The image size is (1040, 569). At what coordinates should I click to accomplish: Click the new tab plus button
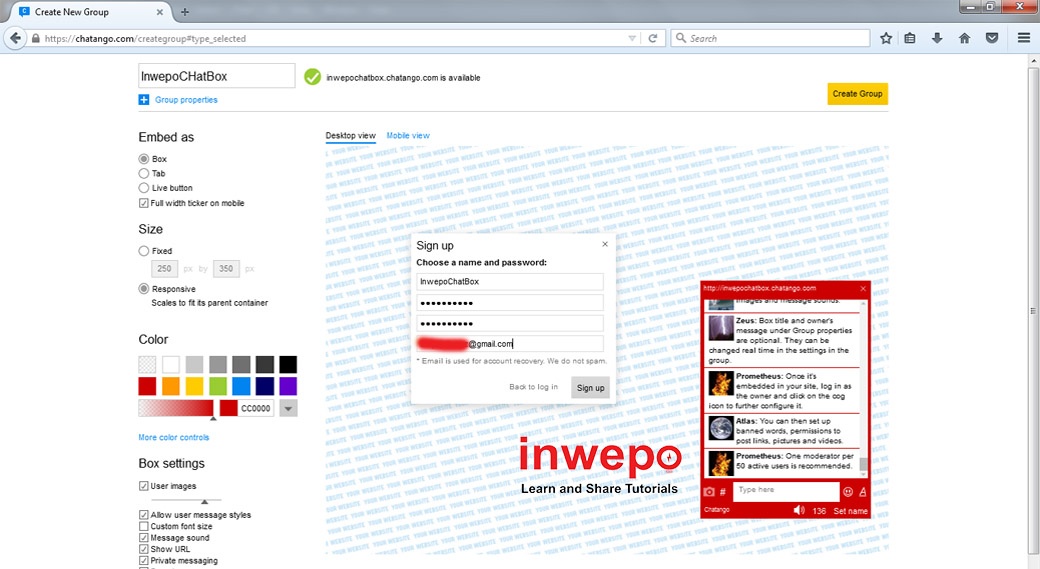point(184,12)
